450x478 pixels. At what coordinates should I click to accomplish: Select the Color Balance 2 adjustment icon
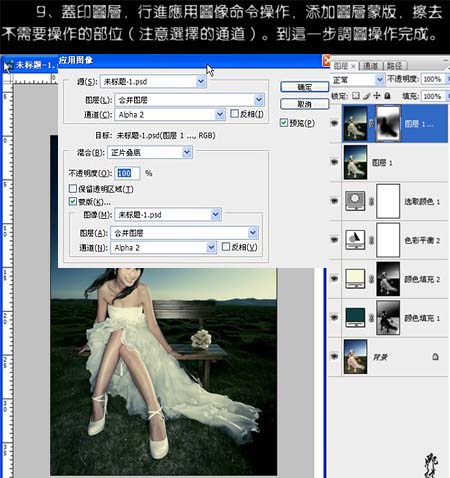[x=355, y=240]
